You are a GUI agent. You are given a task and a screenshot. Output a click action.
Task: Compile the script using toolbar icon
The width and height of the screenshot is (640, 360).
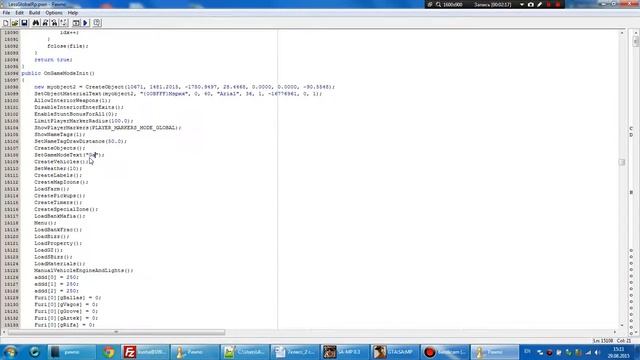coord(76,23)
